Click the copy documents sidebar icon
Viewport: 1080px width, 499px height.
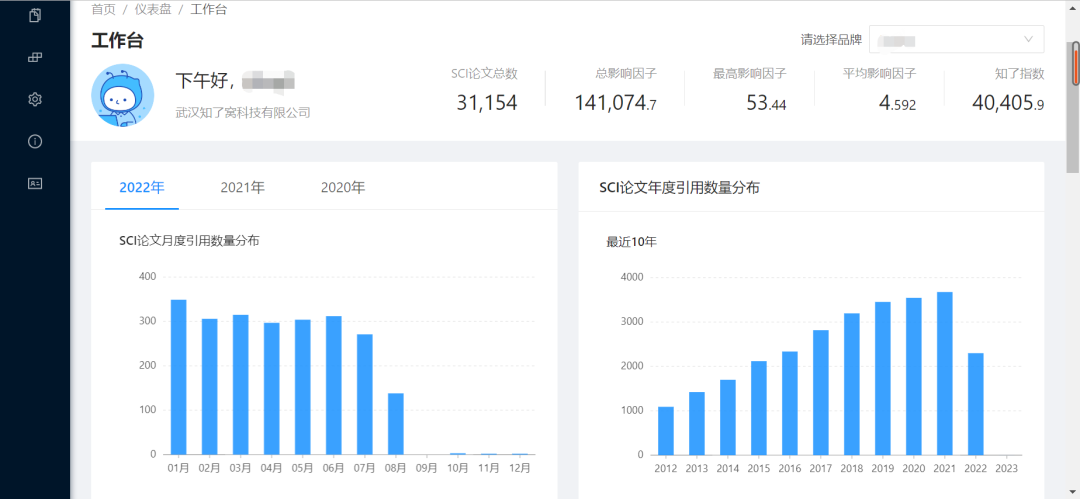35,15
